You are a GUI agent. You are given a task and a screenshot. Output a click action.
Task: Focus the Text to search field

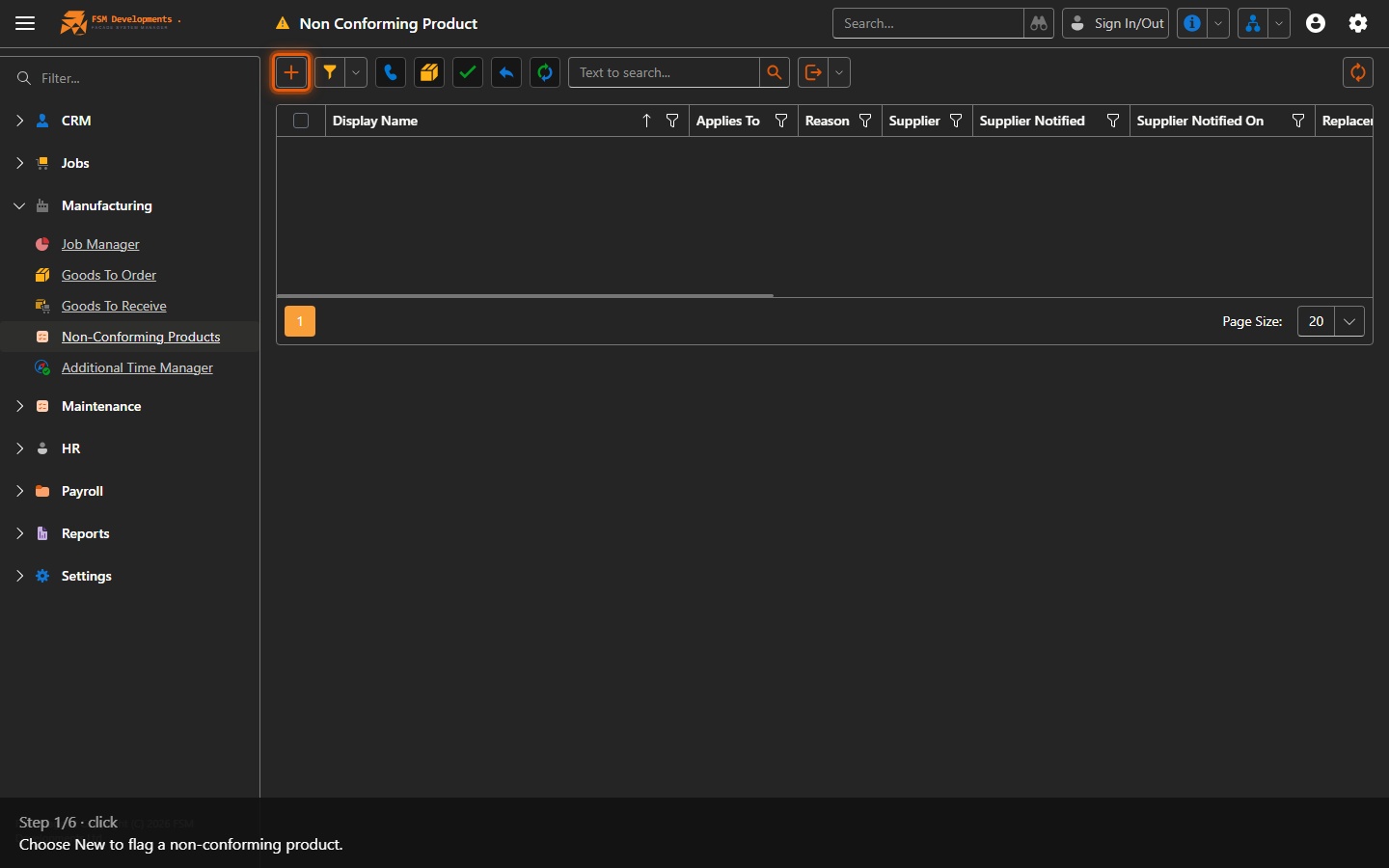click(x=664, y=72)
